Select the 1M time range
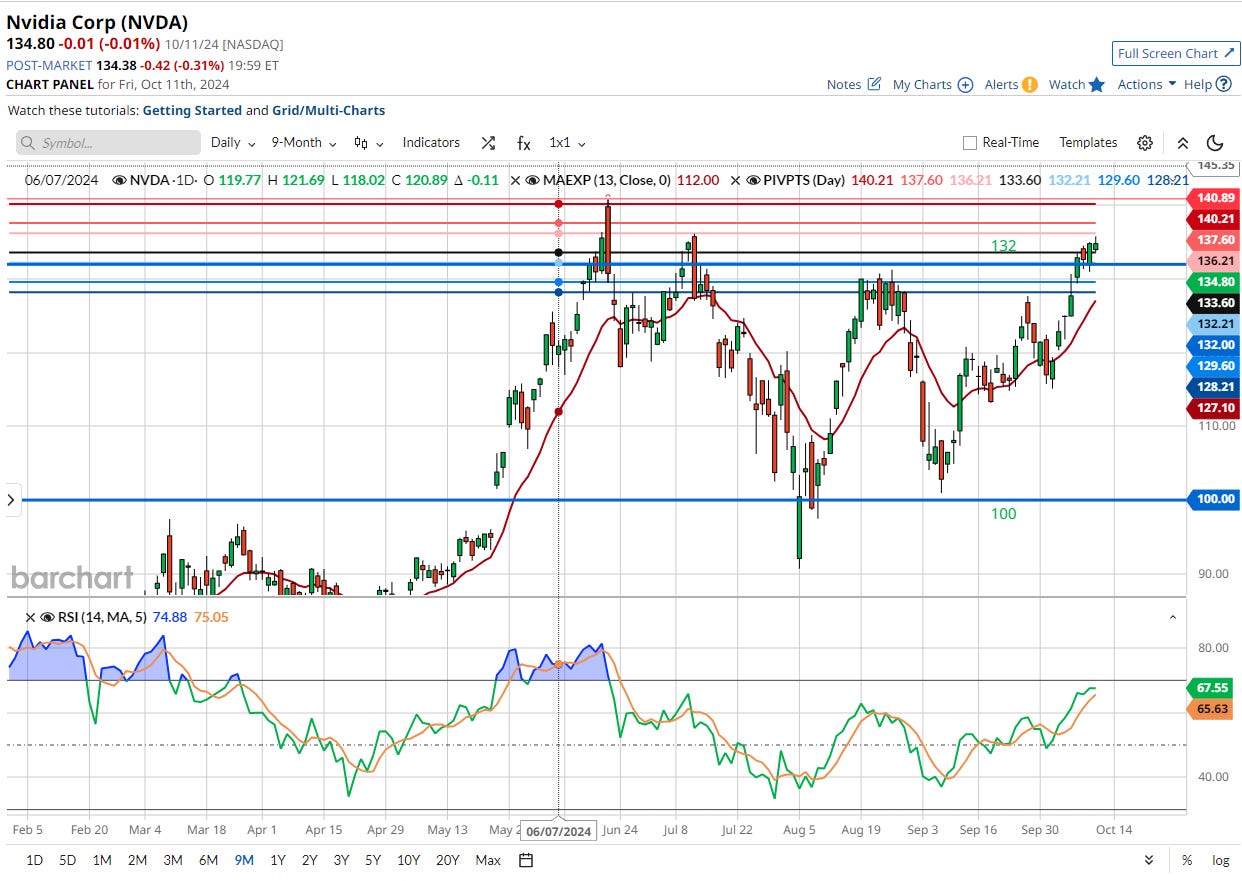Image resolution: width=1242 pixels, height=881 pixels. point(101,860)
